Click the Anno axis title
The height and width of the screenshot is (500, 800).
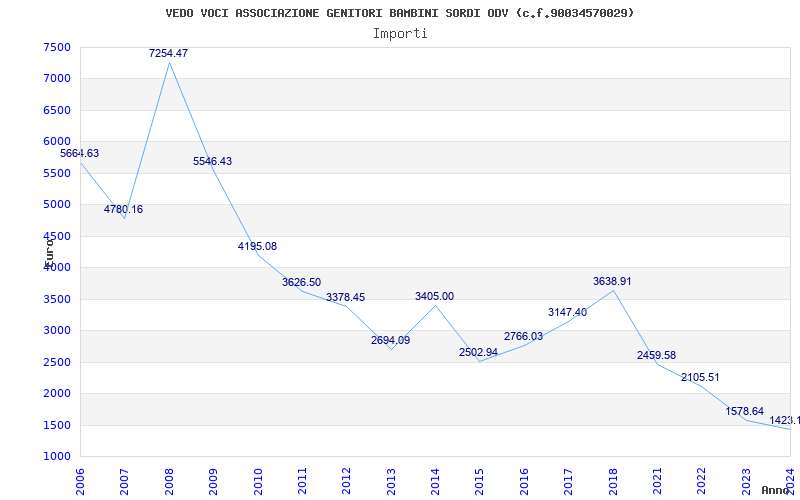pyautogui.click(x=776, y=490)
